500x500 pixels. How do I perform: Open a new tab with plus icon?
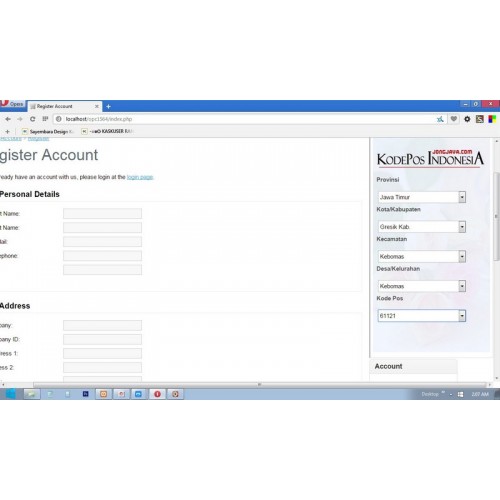coord(108,106)
